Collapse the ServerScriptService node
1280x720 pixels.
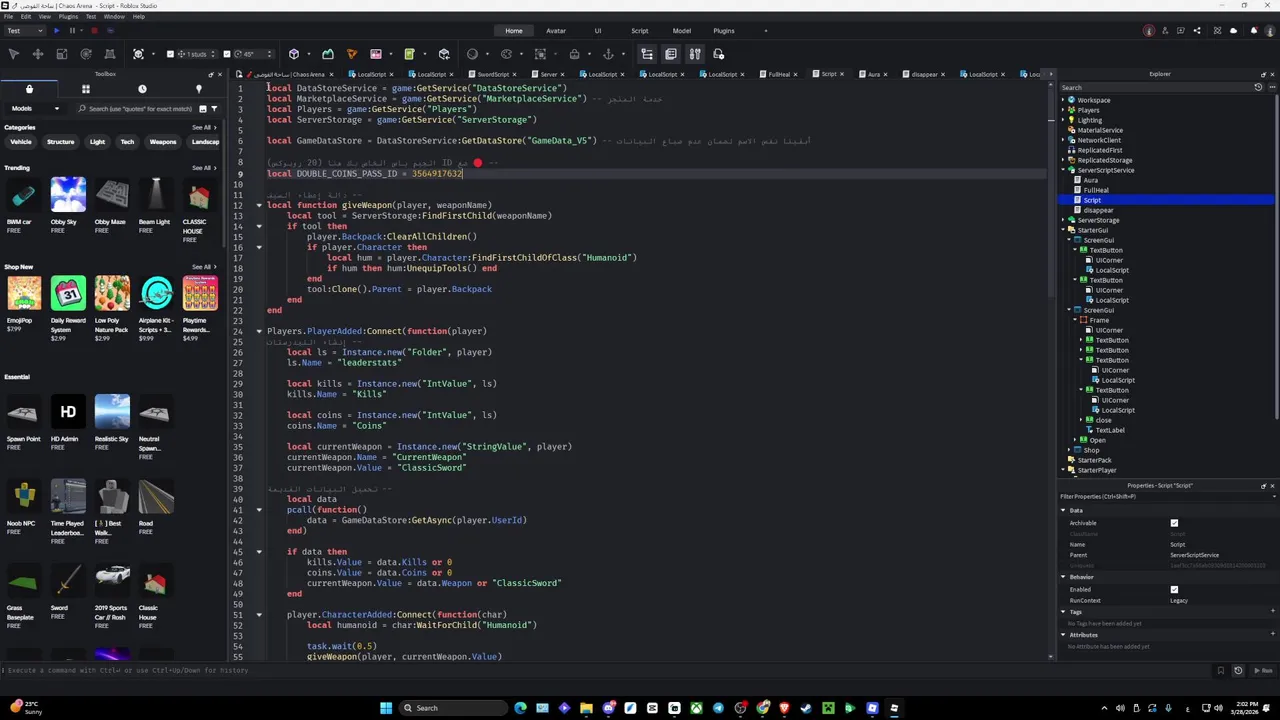(1064, 170)
